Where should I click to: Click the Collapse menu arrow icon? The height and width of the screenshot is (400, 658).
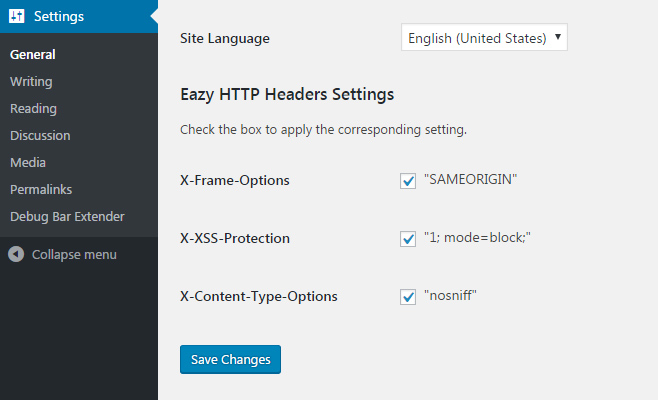coord(16,254)
